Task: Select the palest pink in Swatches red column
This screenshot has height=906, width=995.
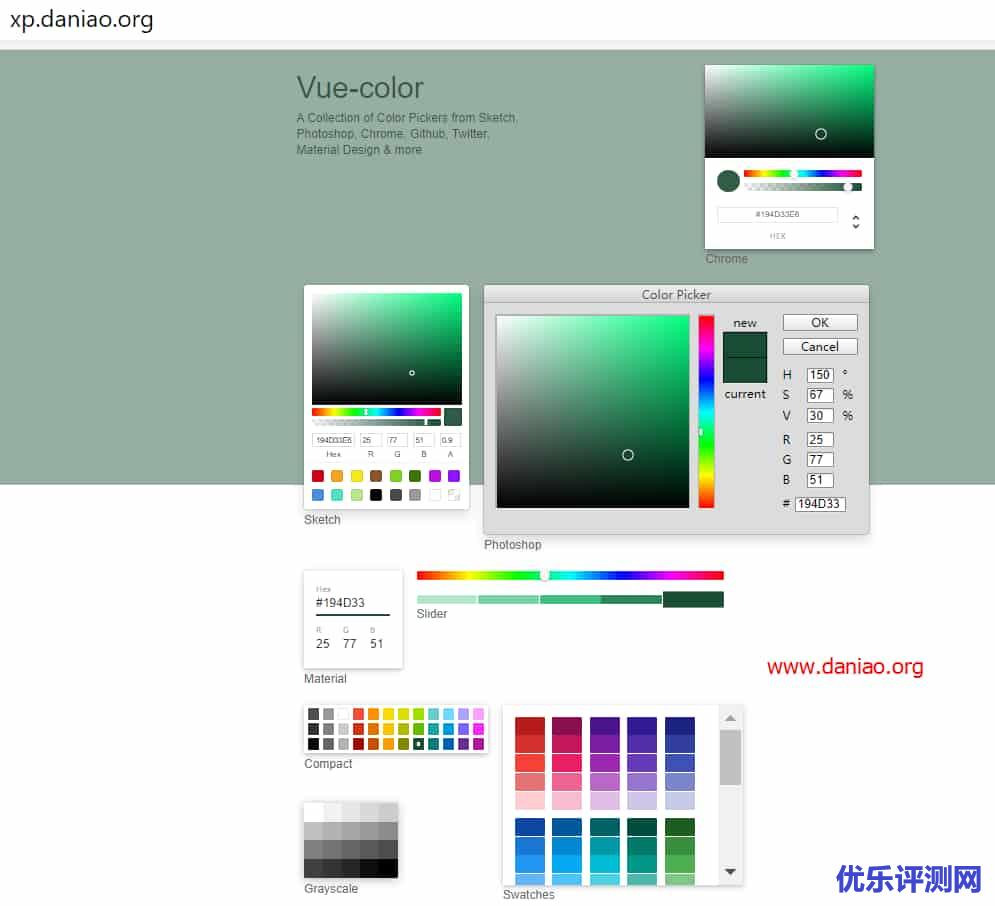Action: coord(530,799)
